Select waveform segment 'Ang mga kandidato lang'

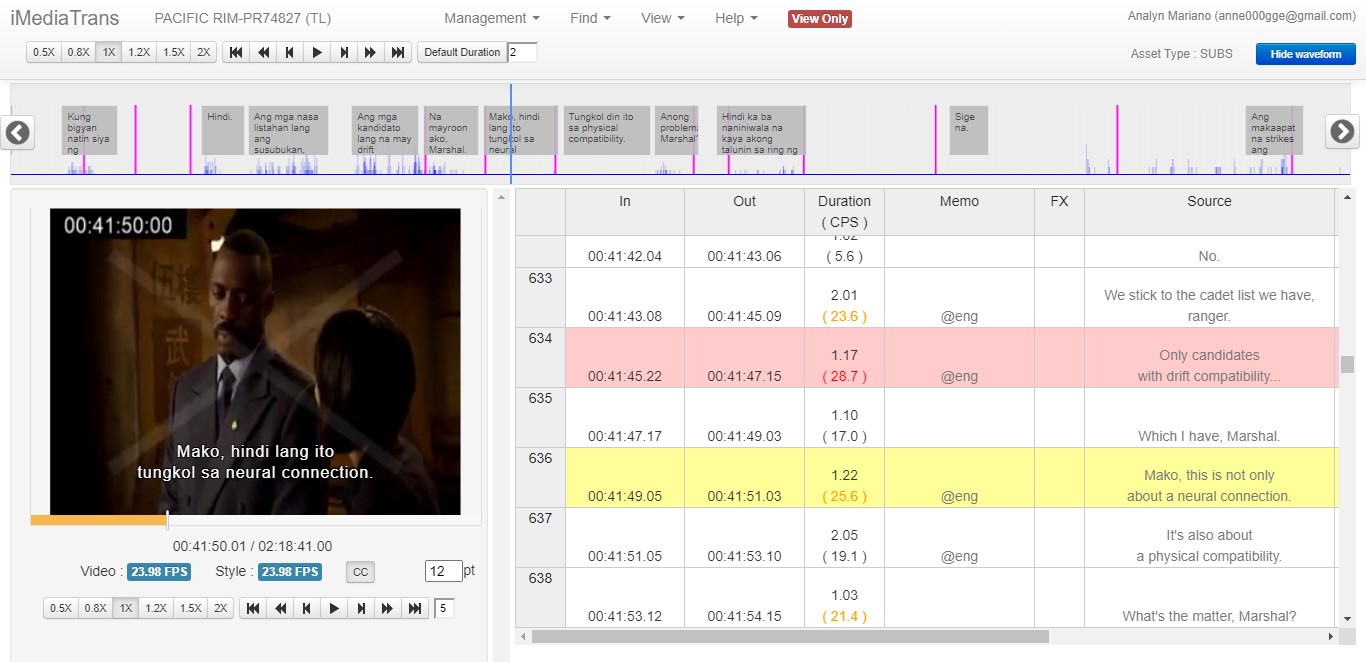(386, 131)
